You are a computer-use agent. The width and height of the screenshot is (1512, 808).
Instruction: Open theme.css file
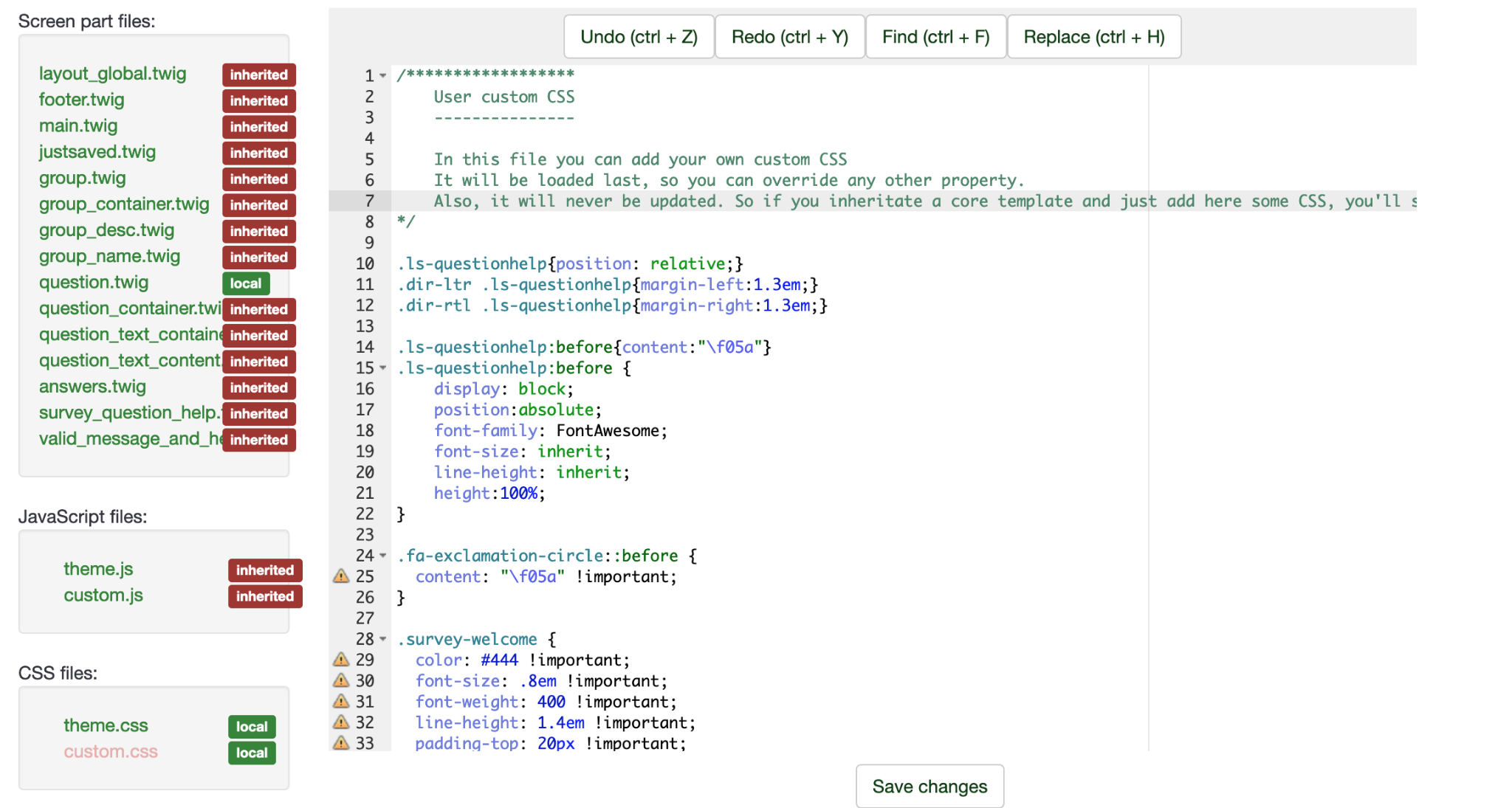point(106,725)
